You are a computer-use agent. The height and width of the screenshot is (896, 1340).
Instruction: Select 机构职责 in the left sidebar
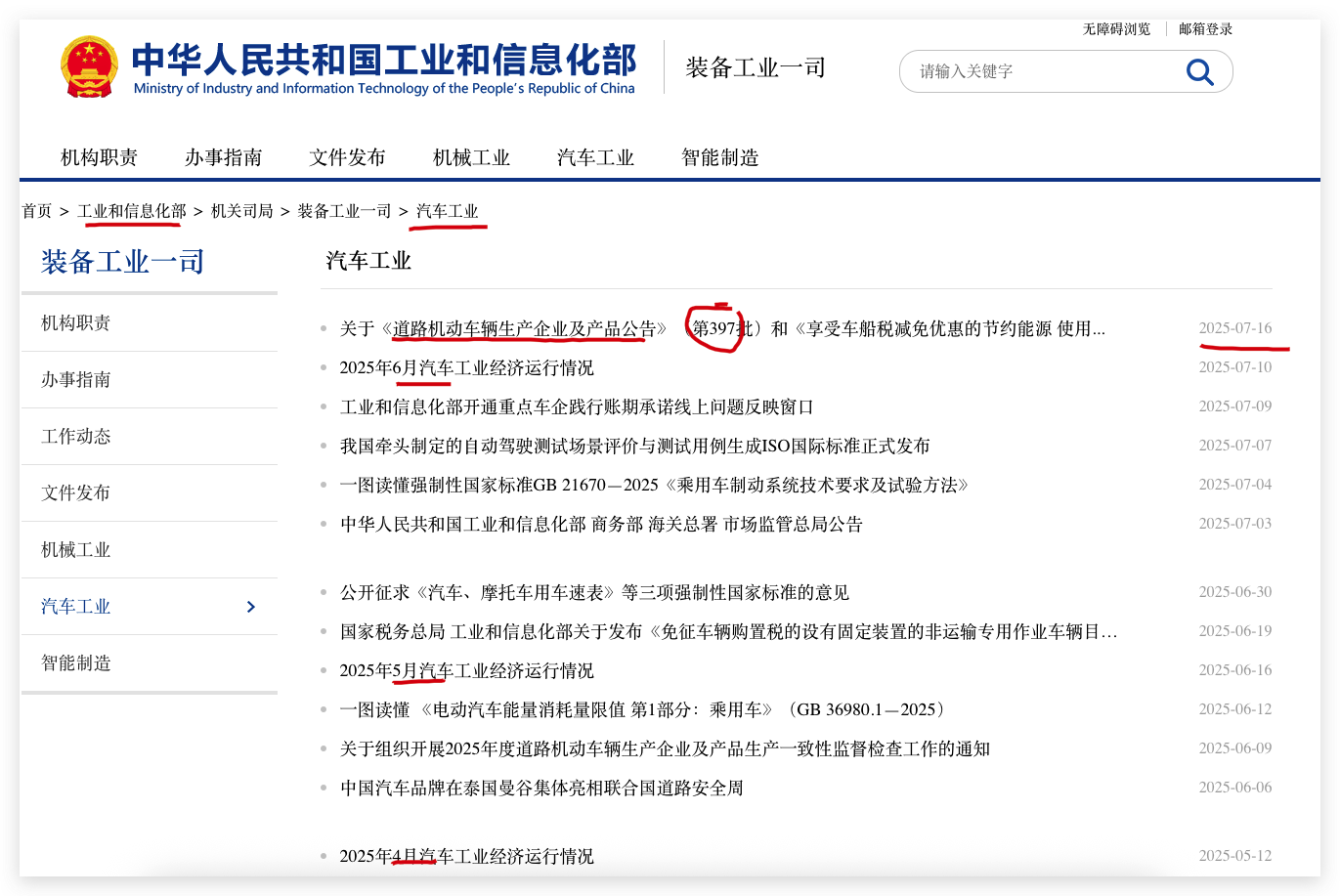tap(150, 323)
